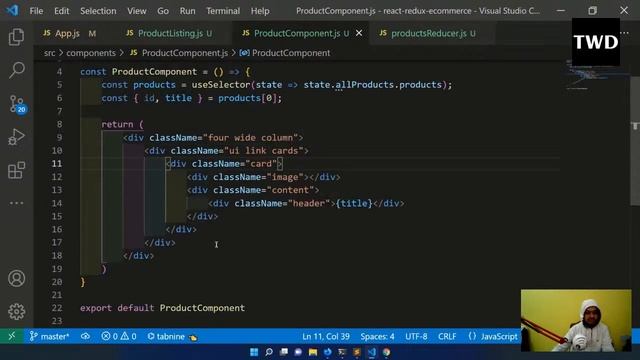Open the View menu
640x360 pixels.
136,11
